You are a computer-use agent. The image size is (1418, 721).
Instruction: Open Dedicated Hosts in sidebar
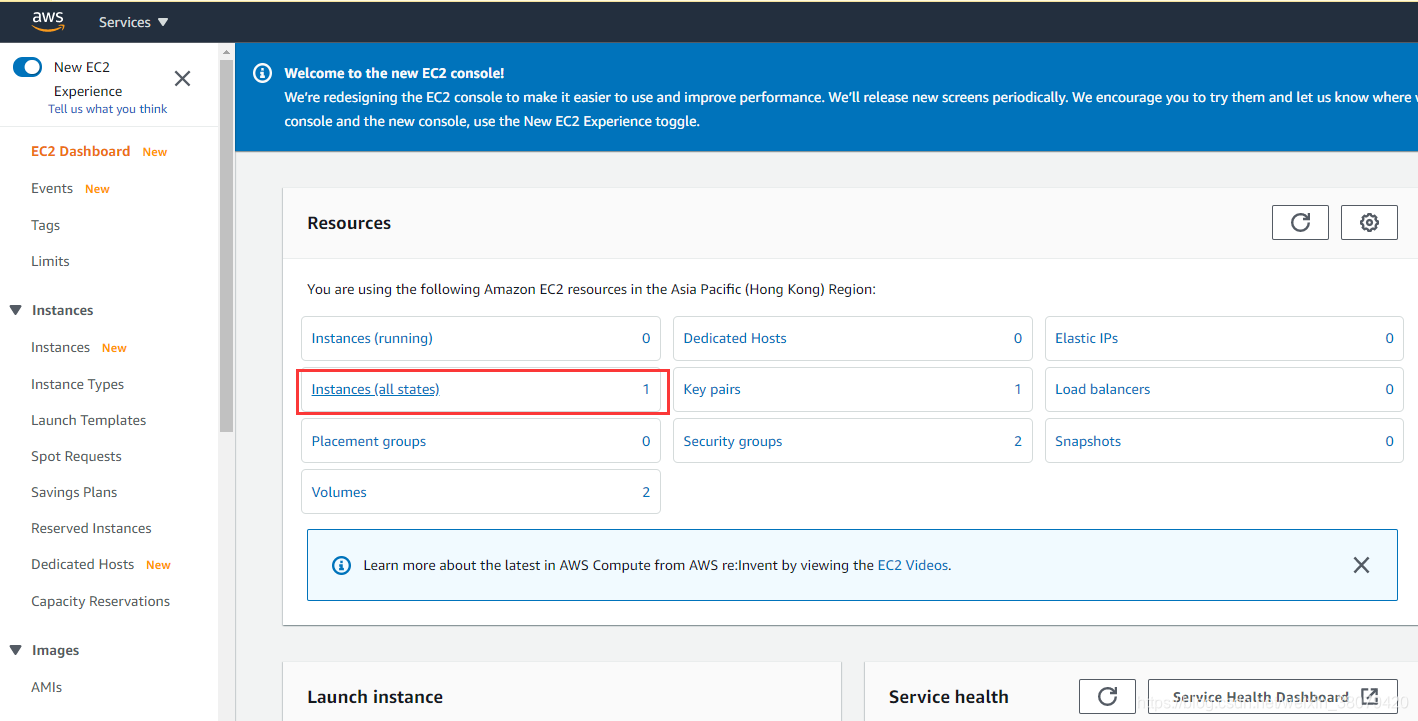(82, 564)
